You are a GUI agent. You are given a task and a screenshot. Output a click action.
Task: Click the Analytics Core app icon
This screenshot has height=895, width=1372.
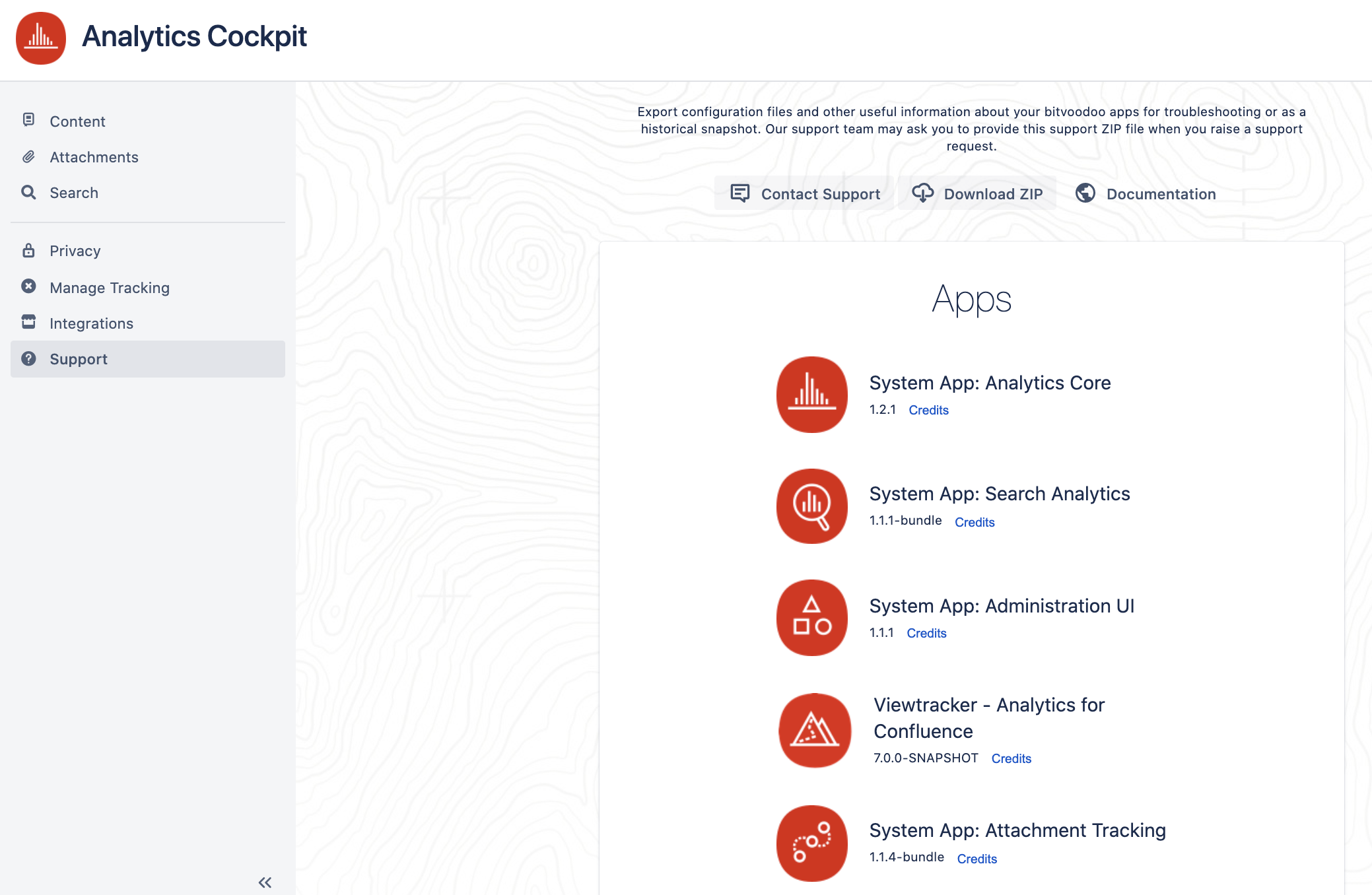[x=811, y=395]
